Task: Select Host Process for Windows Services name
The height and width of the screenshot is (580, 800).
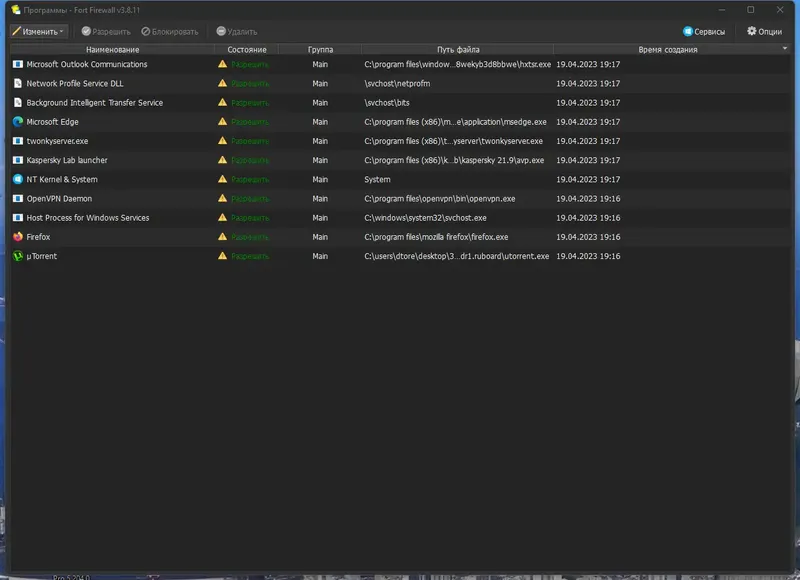Action: click(88, 218)
